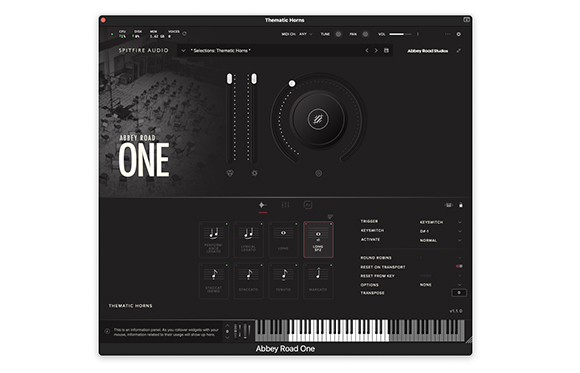Click the expression icon below left slider
The image size is (580, 373).
coord(230,173)
